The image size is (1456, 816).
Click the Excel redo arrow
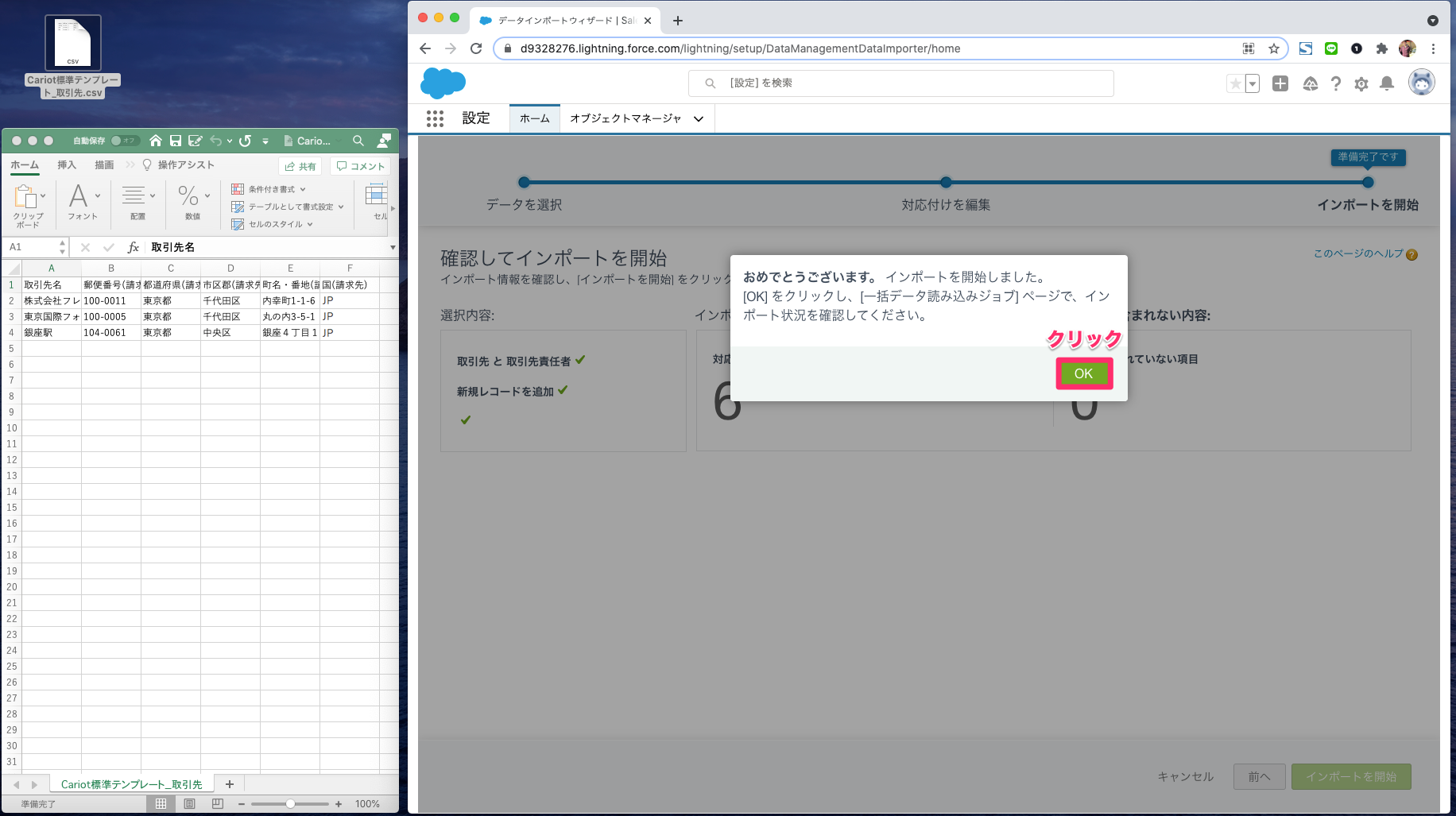tap(246, 141)
